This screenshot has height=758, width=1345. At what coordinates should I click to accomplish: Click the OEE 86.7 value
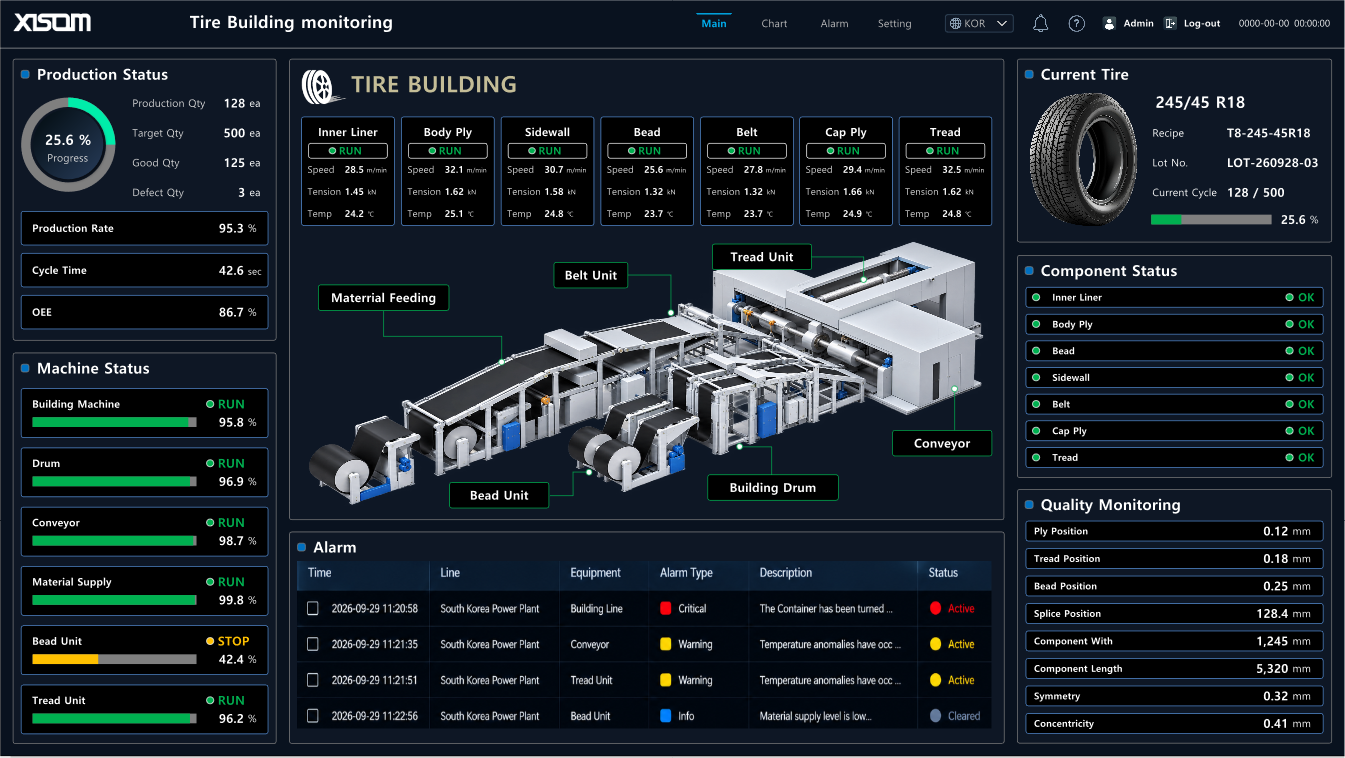click(x=231, y=312)
